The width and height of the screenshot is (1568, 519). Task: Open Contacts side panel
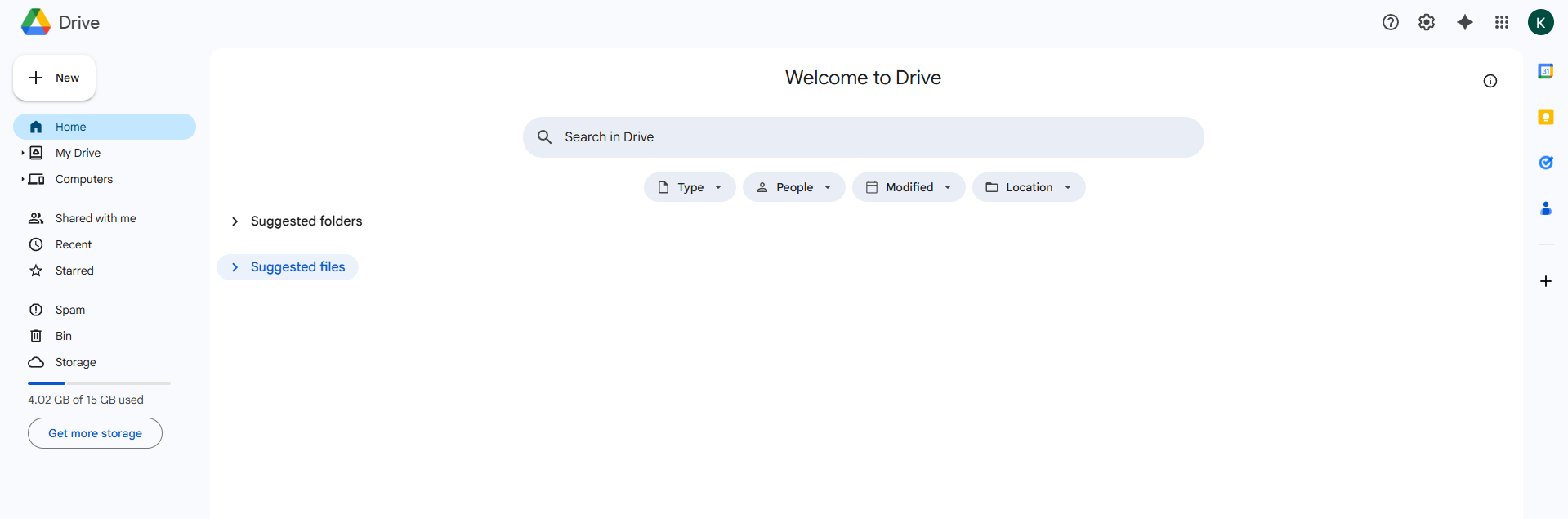tap(1545, 208)
